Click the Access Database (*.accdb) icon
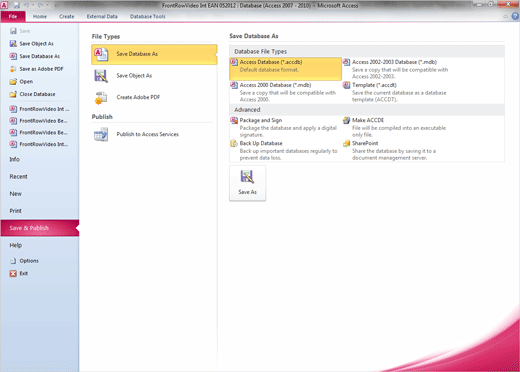520x372 pixels. 234,62
